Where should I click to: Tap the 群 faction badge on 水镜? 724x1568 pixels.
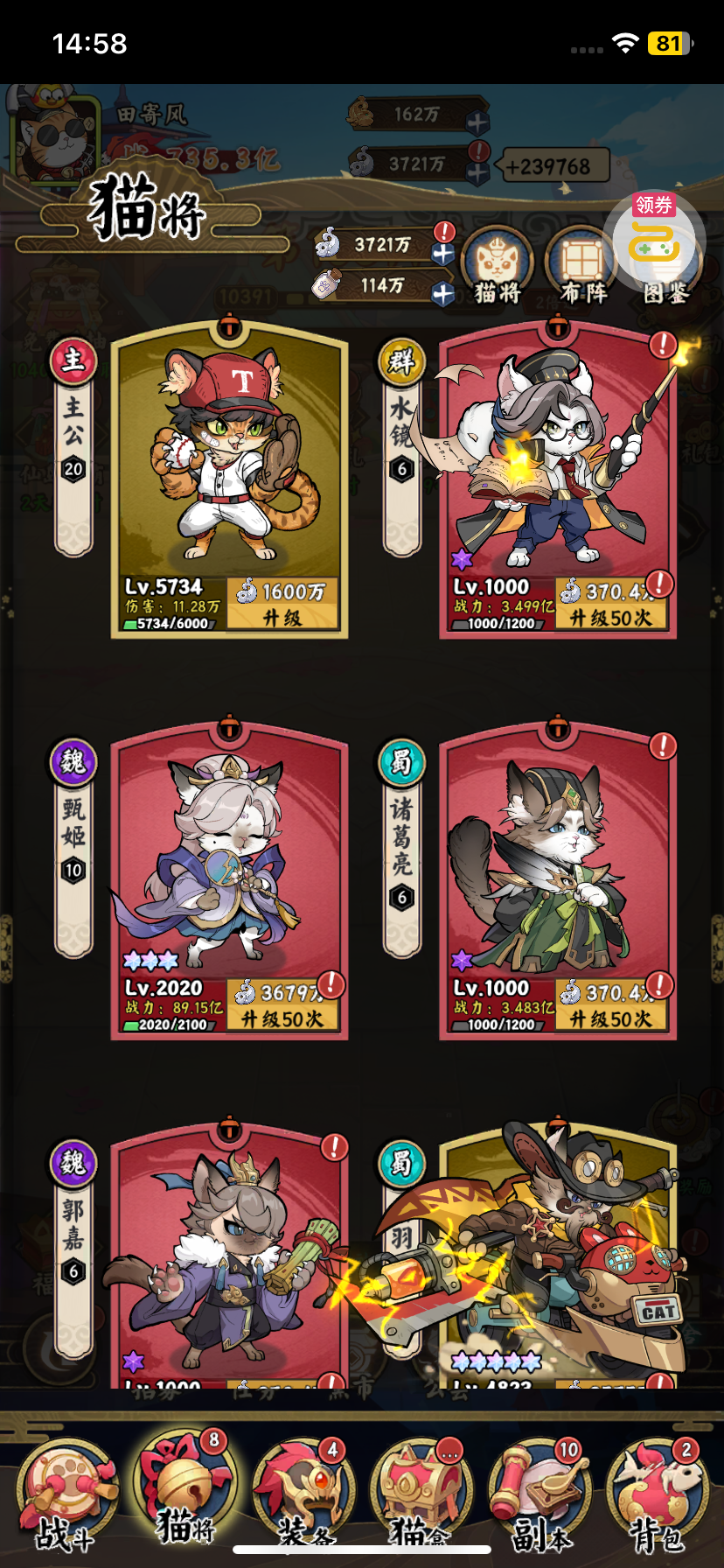(x=401, y=360)
